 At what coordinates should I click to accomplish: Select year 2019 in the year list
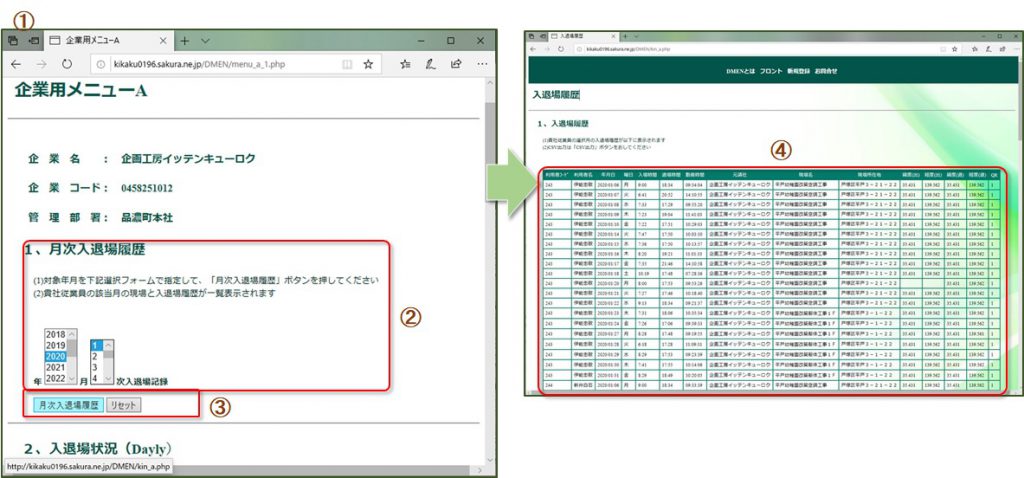(x=56, y=345)
